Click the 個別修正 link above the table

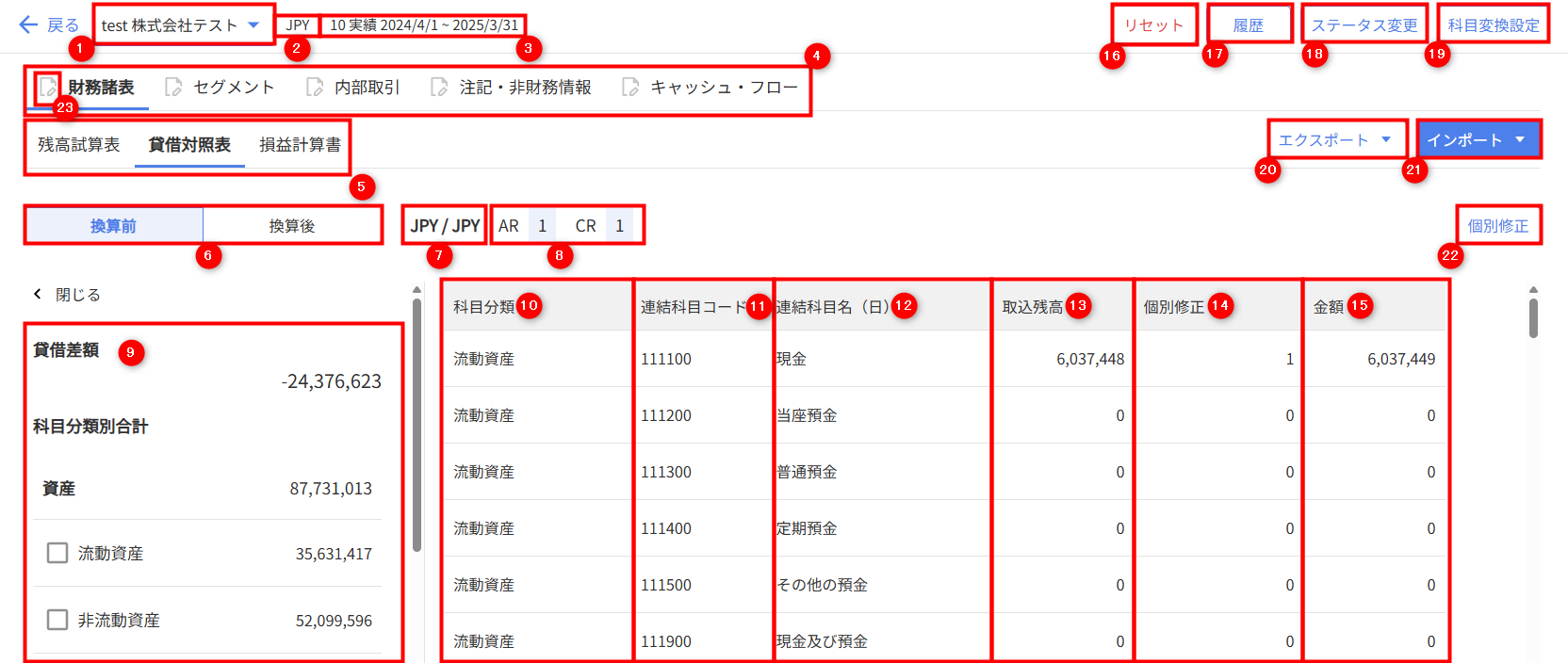[1497, 226]
